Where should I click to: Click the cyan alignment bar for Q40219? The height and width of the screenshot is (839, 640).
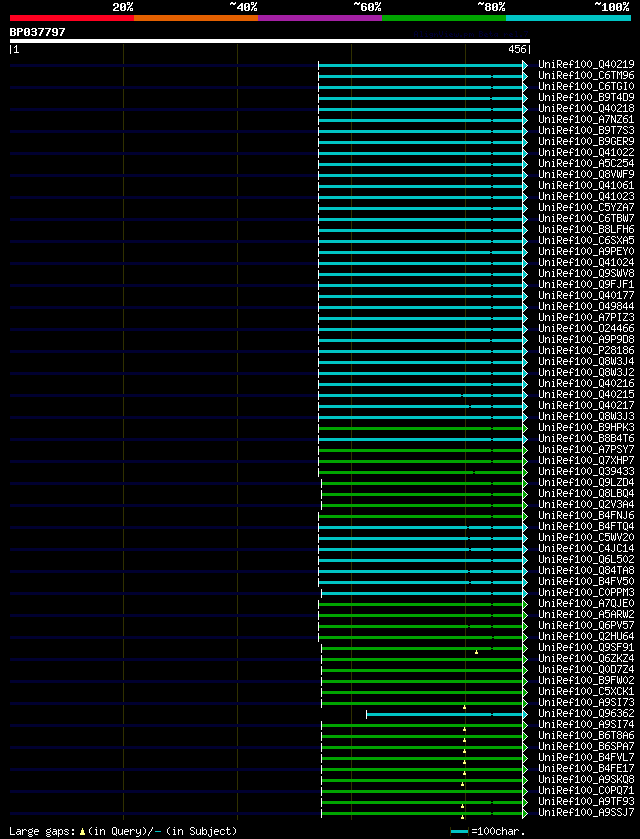tap(421, 65)
